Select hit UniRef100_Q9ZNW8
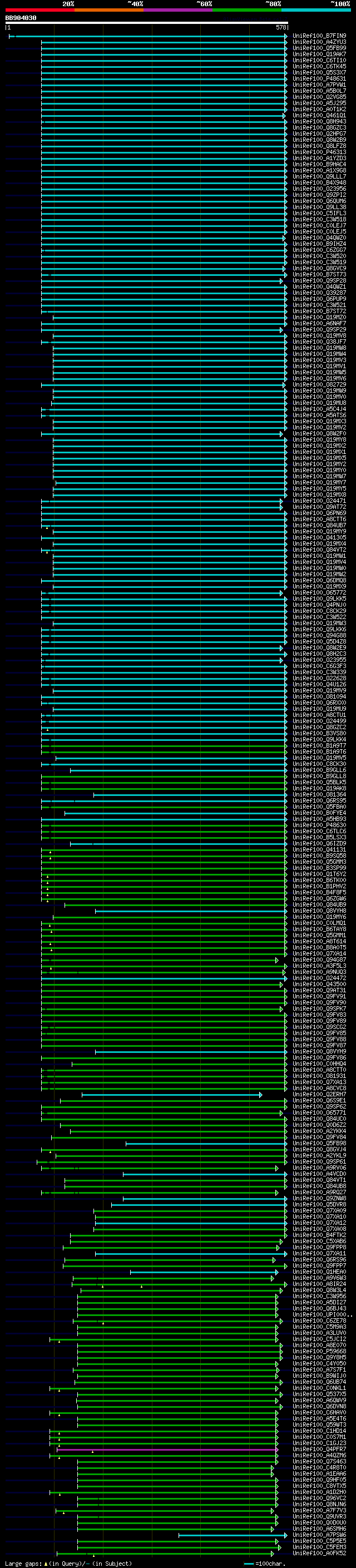 click(319, 1199)
